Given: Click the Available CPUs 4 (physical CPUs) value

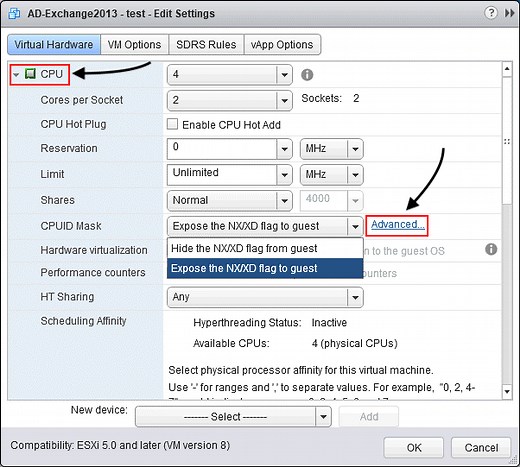Looking at the screenshot, I should click(x=355, y=343).
